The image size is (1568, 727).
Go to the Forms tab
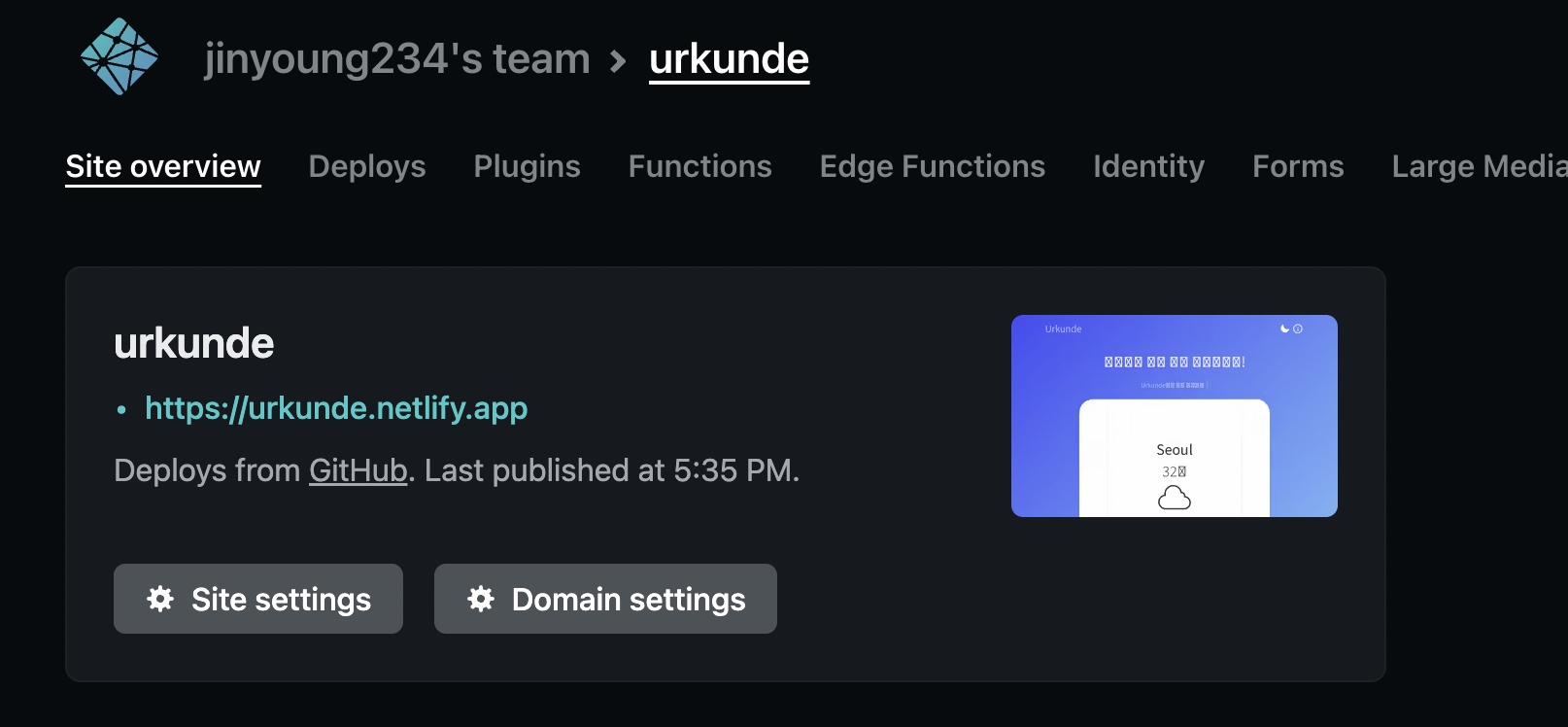pyautogui.click(x=1298, y=166)
